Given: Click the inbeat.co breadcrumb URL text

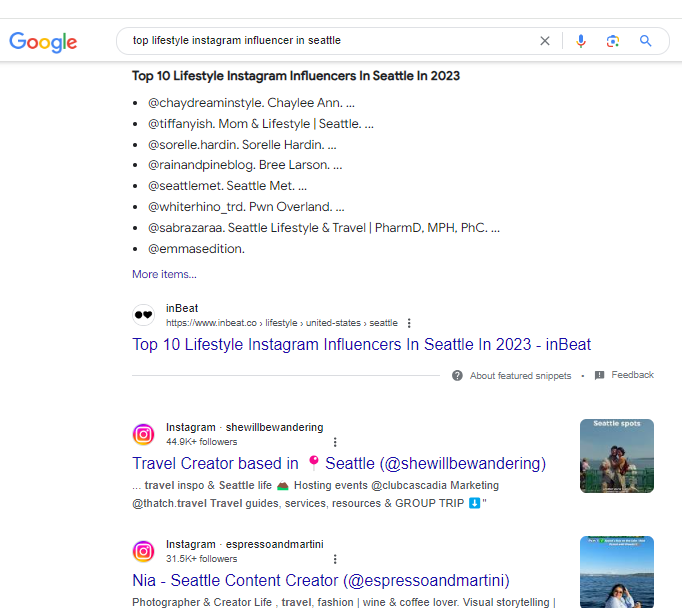Looking at the screenshot, I should click(x=282, y=323).
